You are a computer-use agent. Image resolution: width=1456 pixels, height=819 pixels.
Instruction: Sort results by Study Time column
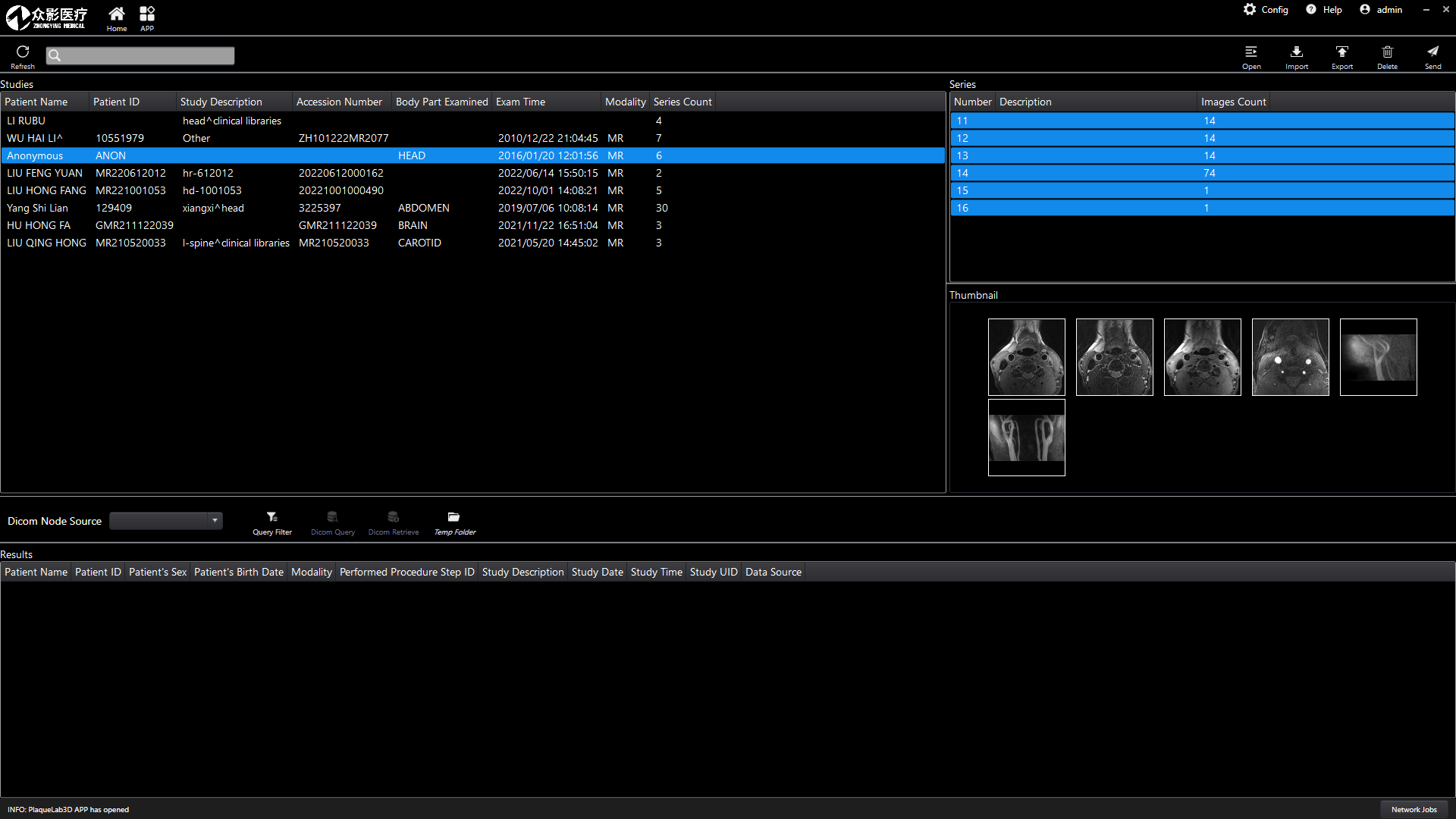pyautogui.click(x=657, y=572)
